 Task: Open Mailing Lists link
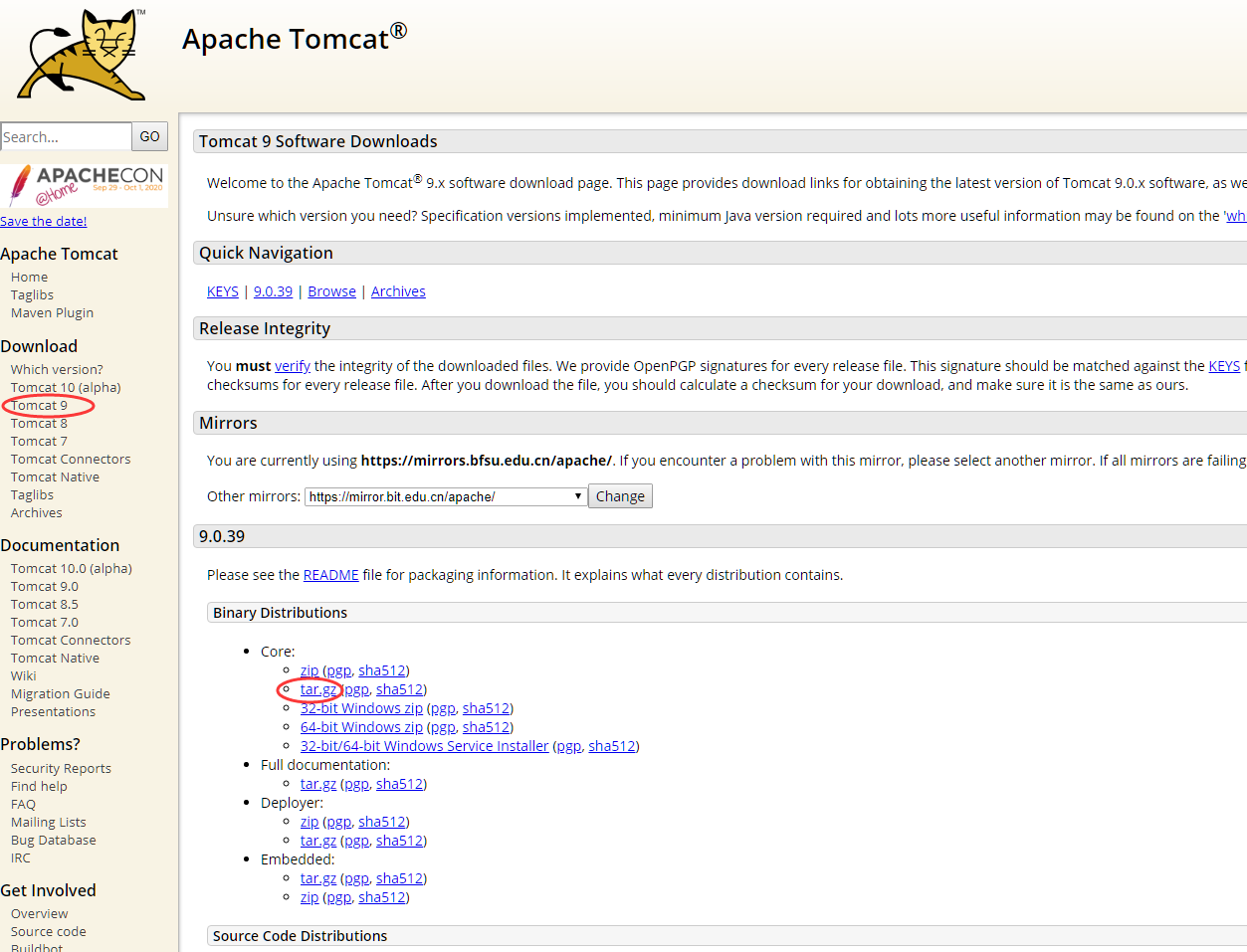click(49, 822)
